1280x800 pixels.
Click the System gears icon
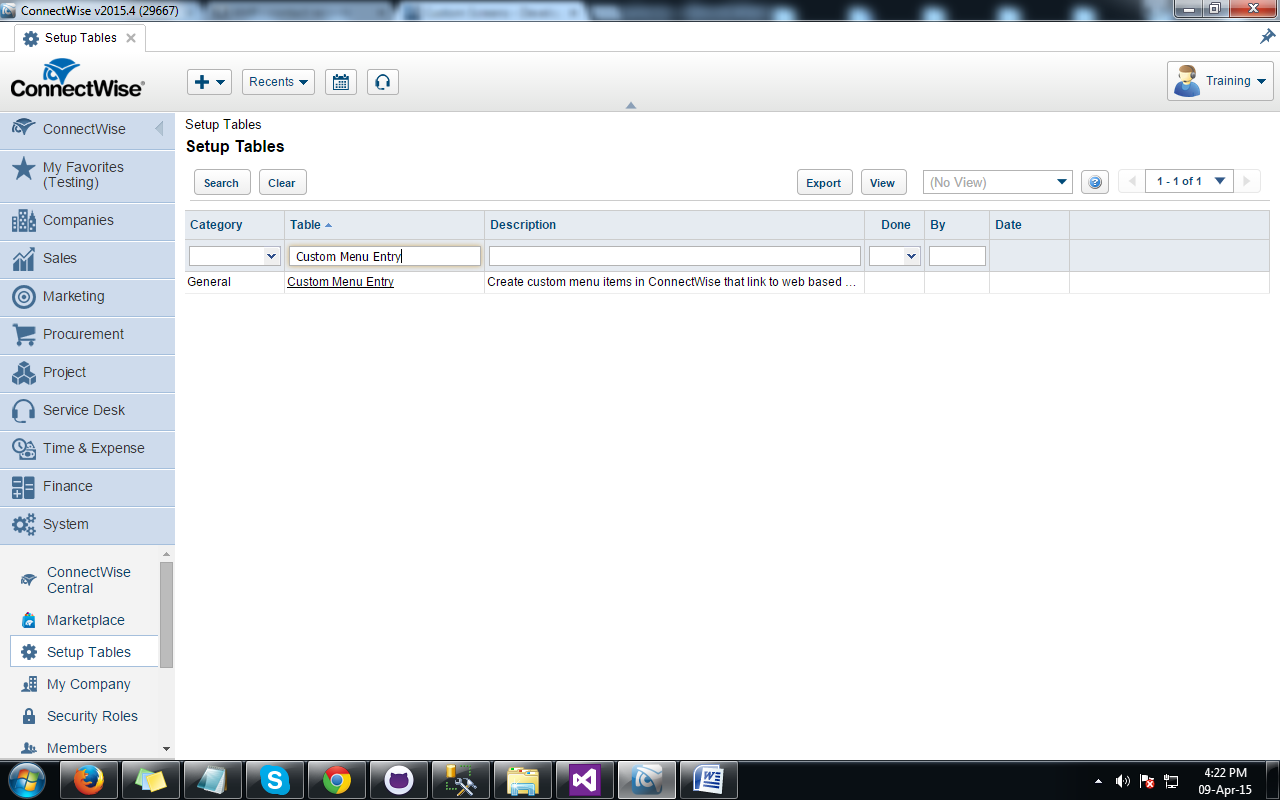(x=24, y=524)
